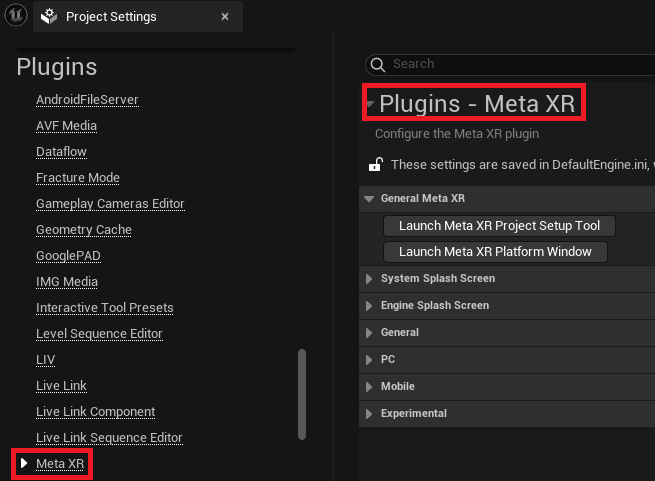Close the Project Settings tab
This screenshot has width=655, height=481.
(x=225, y=17)
